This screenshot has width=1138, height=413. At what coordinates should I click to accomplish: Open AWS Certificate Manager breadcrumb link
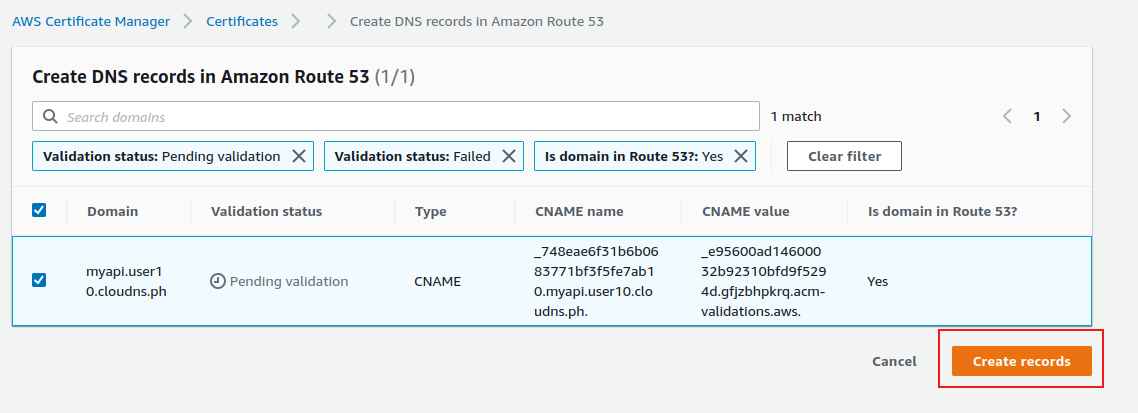[x=91, y=21]
